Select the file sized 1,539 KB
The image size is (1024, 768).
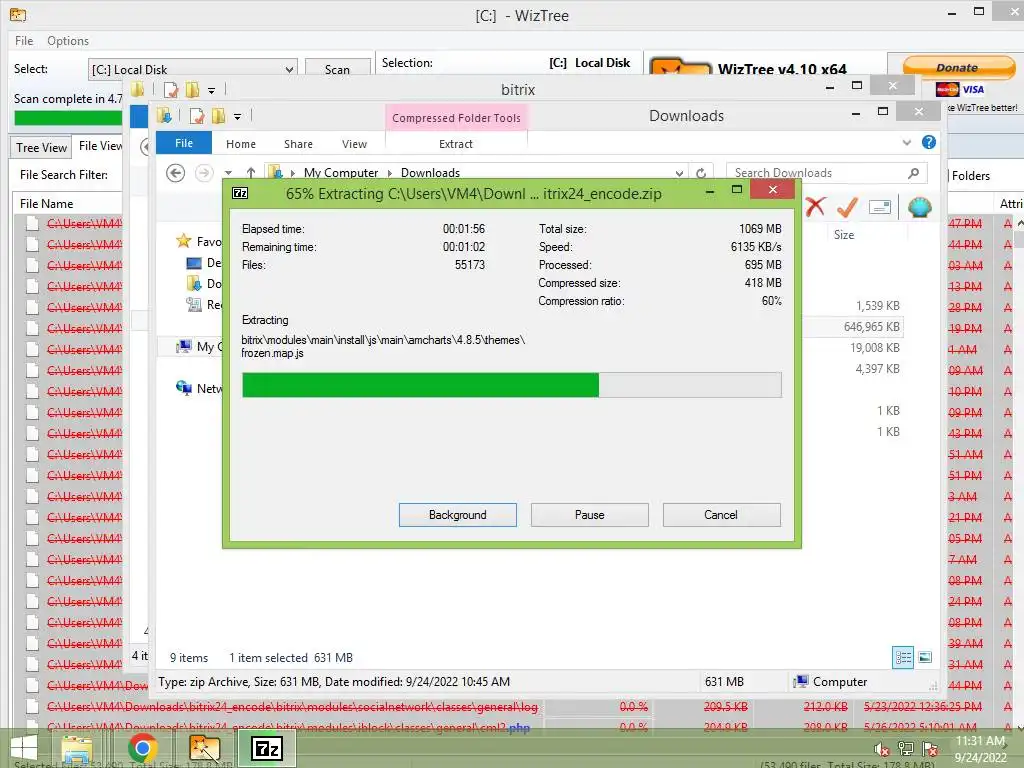coord(877,306)
